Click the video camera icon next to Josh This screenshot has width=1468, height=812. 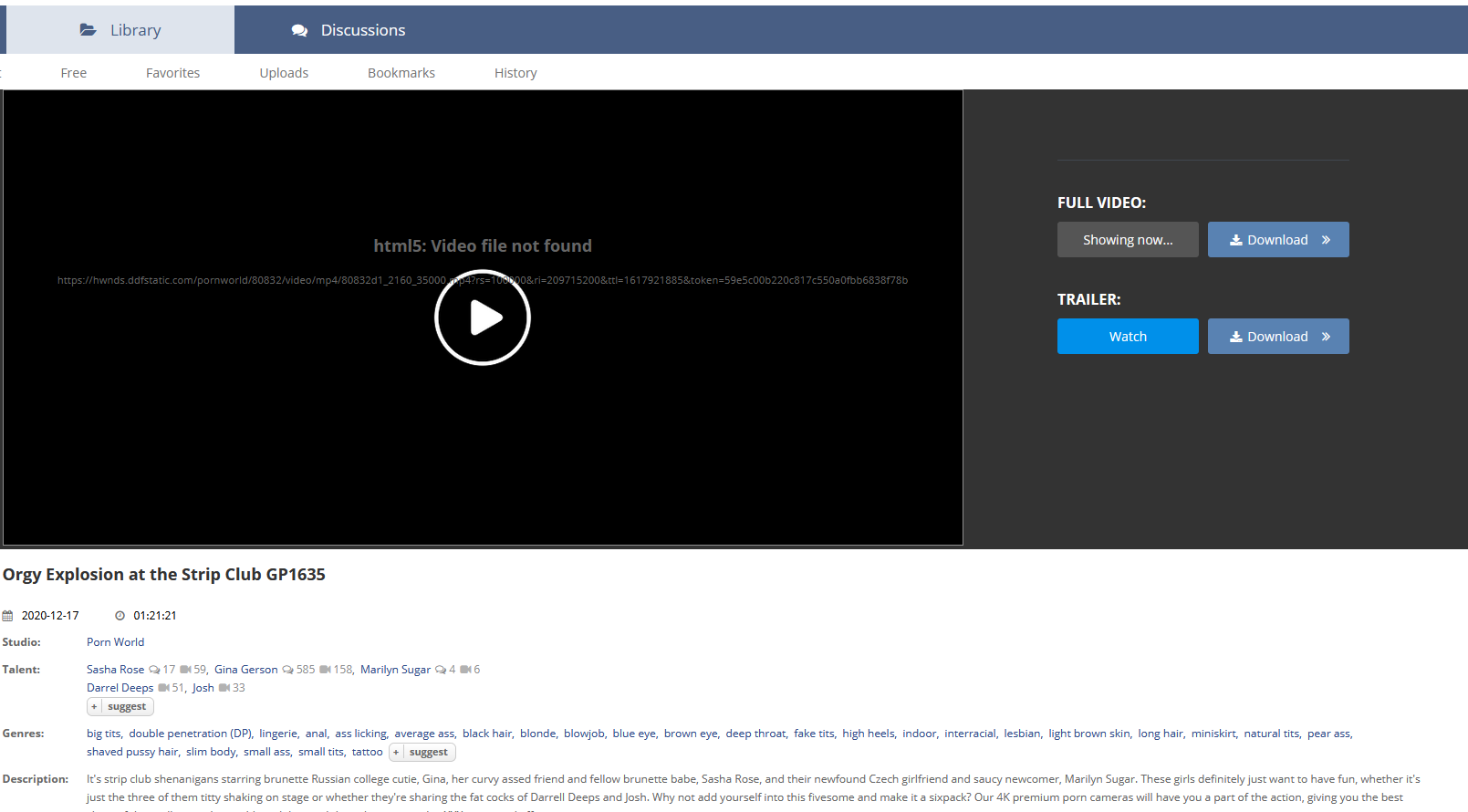(x=224, y=688)
